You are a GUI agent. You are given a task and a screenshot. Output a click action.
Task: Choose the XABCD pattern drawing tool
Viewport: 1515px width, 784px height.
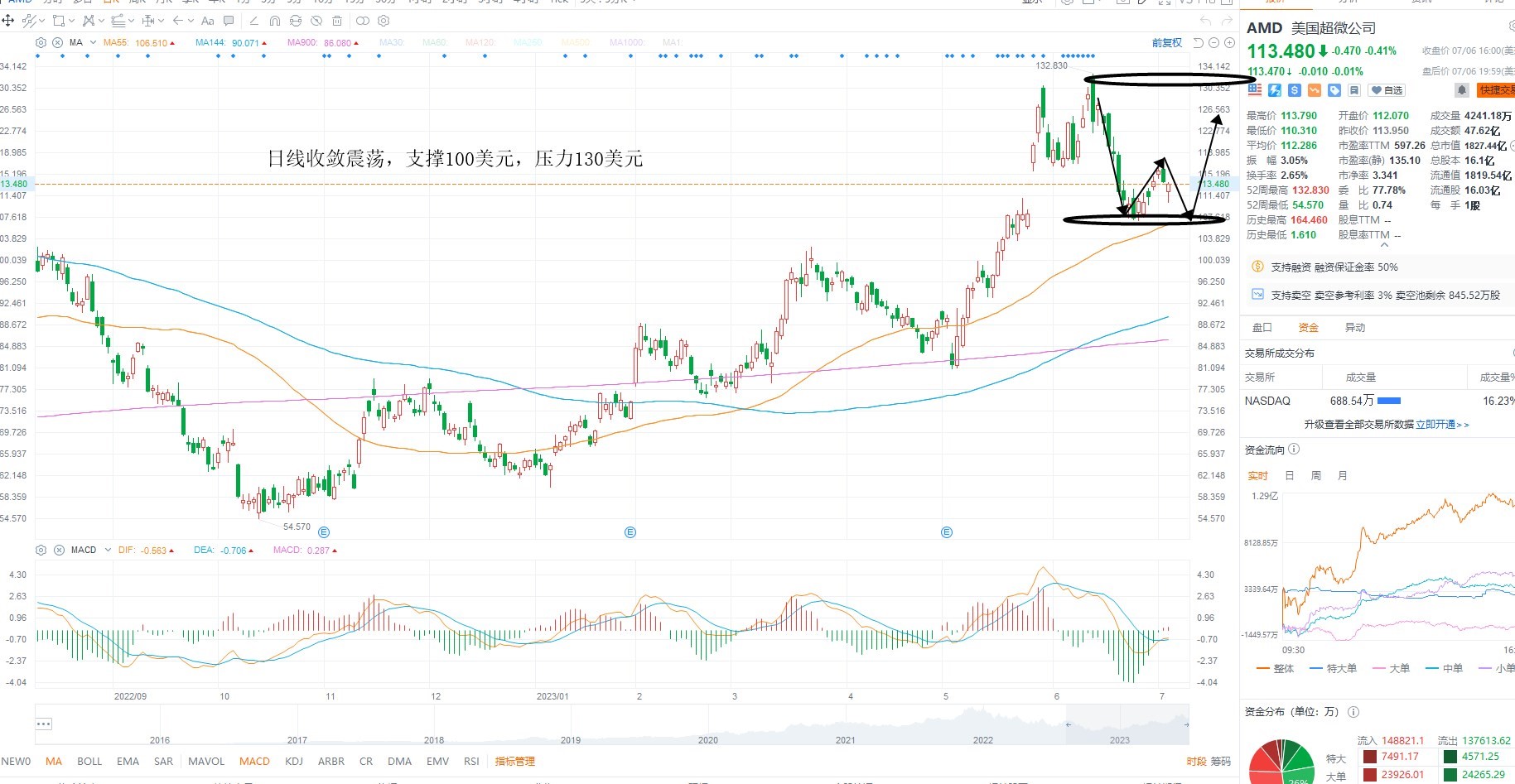click(89, 21)
